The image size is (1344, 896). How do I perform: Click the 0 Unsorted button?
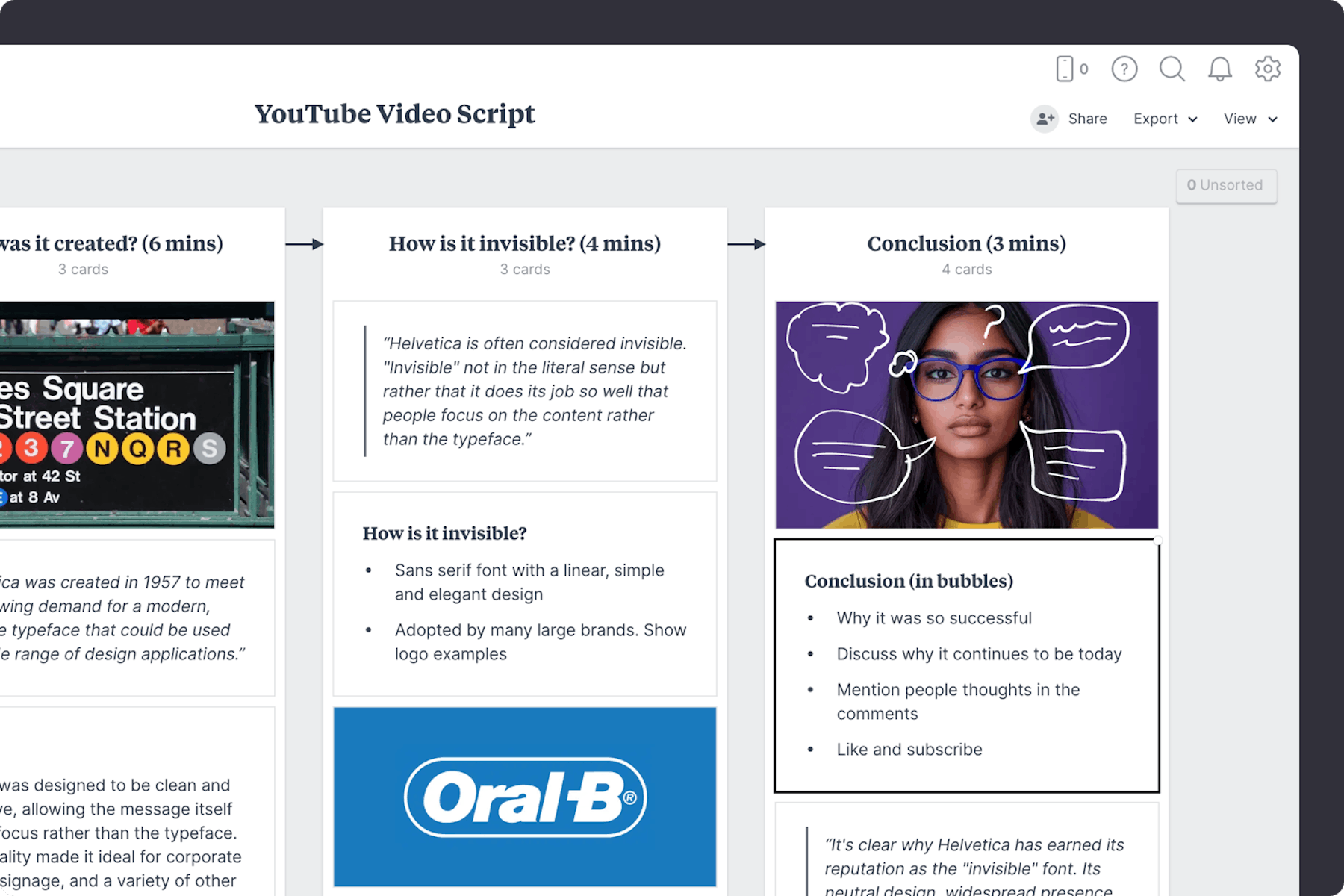1226,186
